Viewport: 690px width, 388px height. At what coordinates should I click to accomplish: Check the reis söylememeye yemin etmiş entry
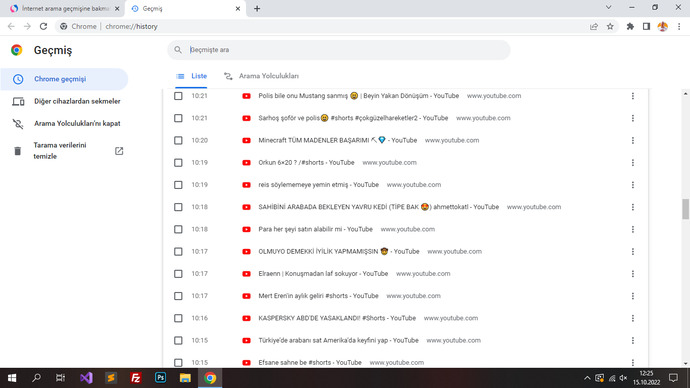pos(178,185)
